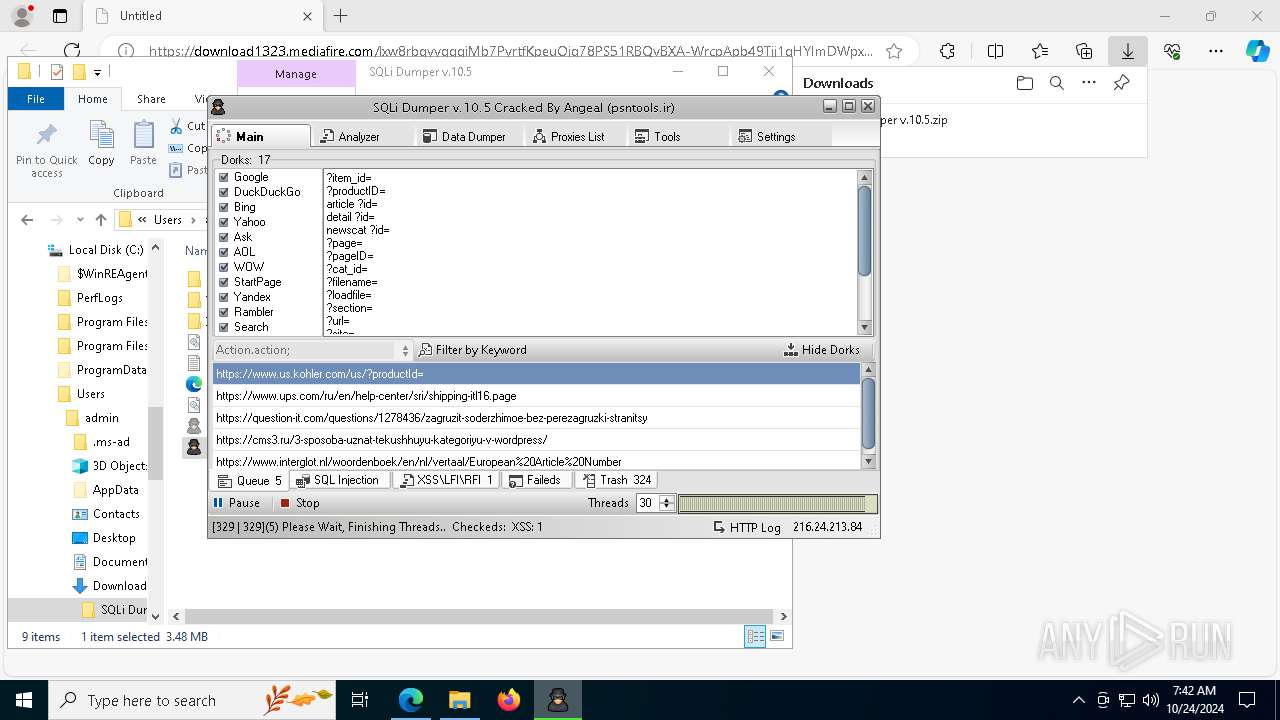
Task: Open the Queue 5 results tab
Action: coord(250,480)
